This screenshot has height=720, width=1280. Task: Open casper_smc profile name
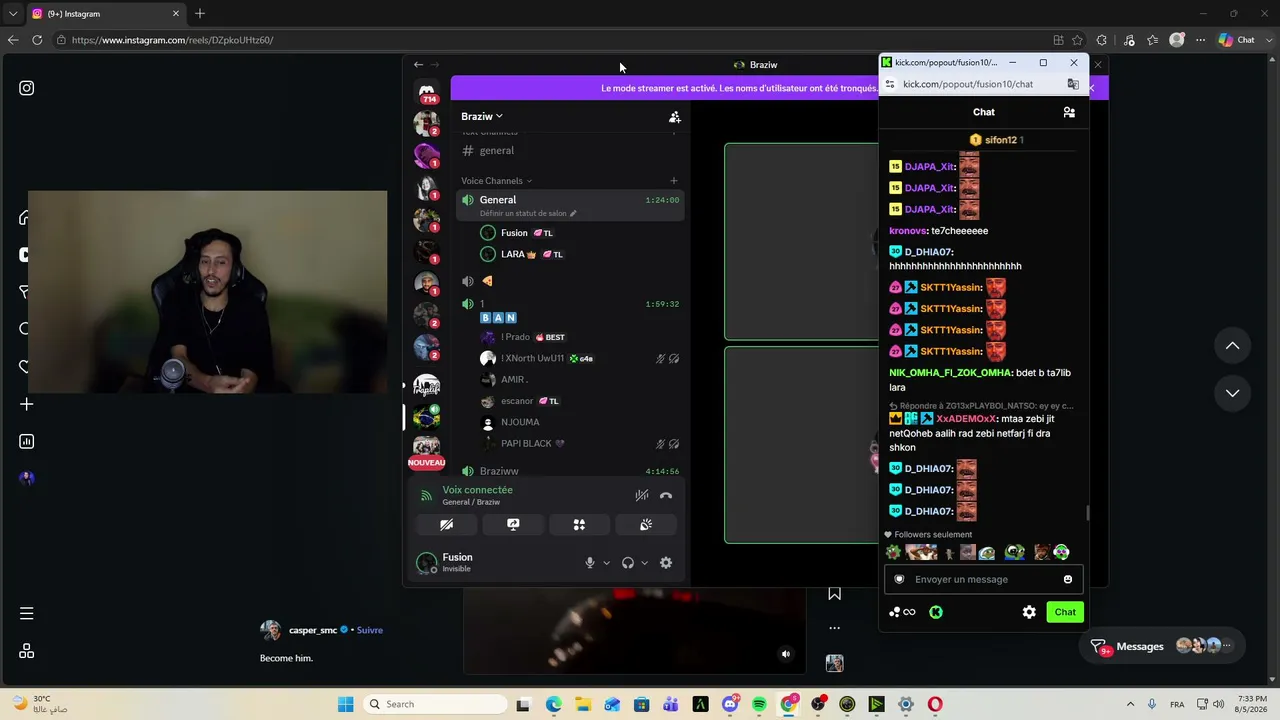point(313,631)
